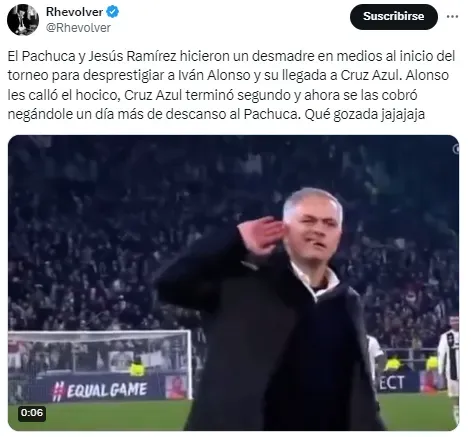Open Rhevolver's profile avatar picture

[x=23, y=20]
